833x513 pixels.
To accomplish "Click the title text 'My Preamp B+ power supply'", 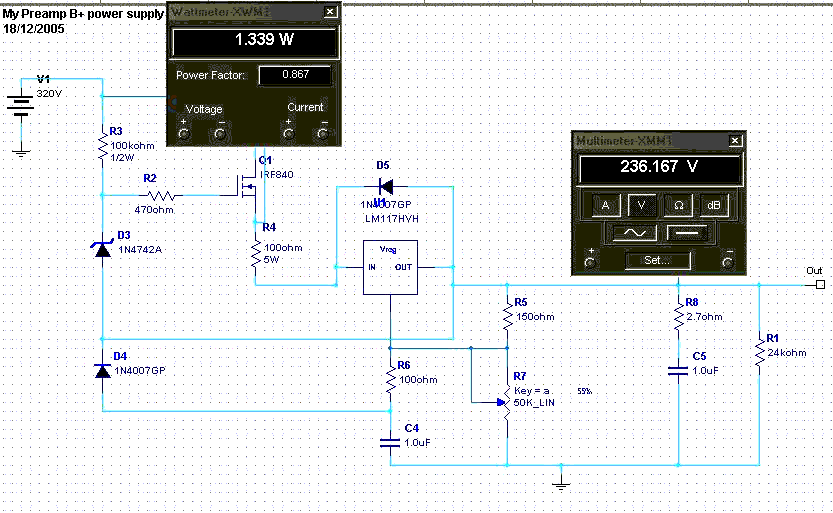I will coord(83,14).
